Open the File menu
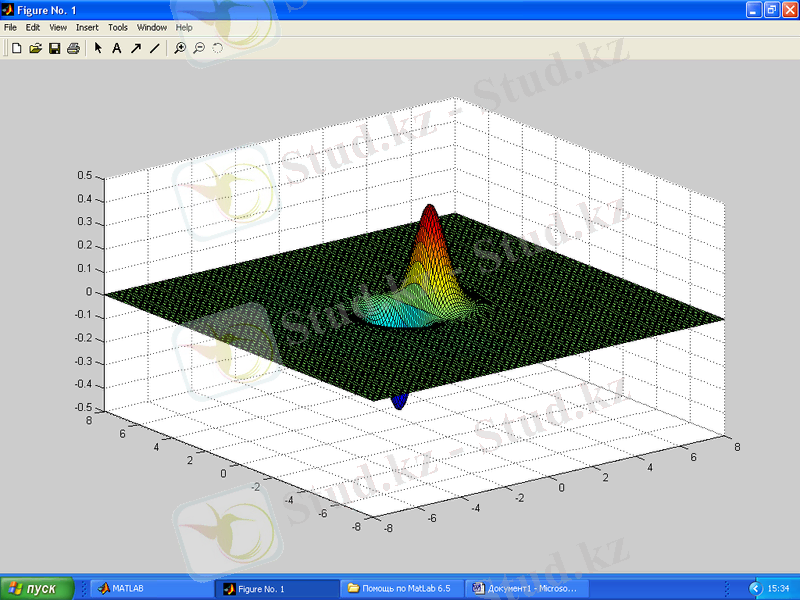 [x=11, y=27]
